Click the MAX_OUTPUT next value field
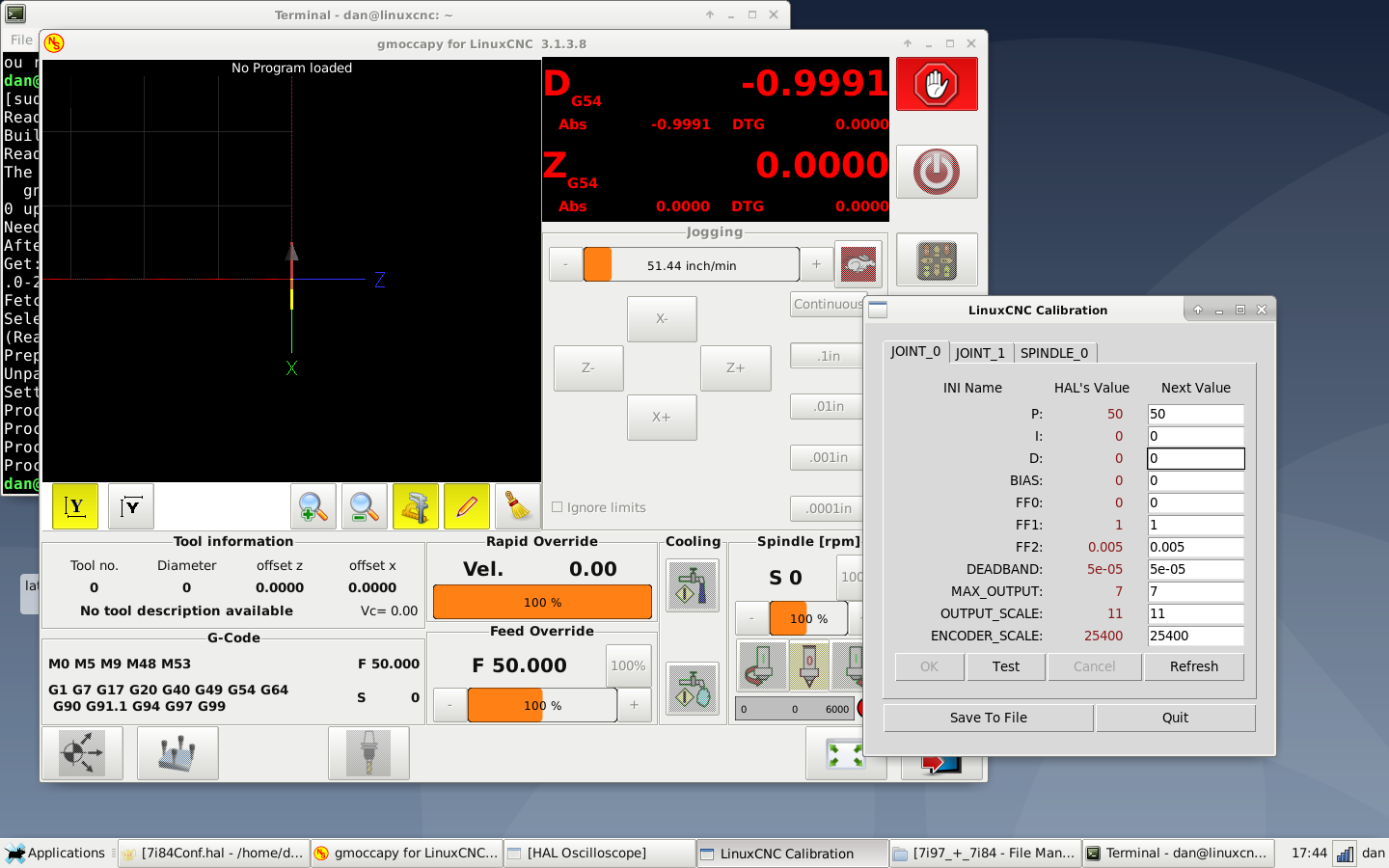The width and height of the screenshot is (1389, 868). coord(1195,591)
